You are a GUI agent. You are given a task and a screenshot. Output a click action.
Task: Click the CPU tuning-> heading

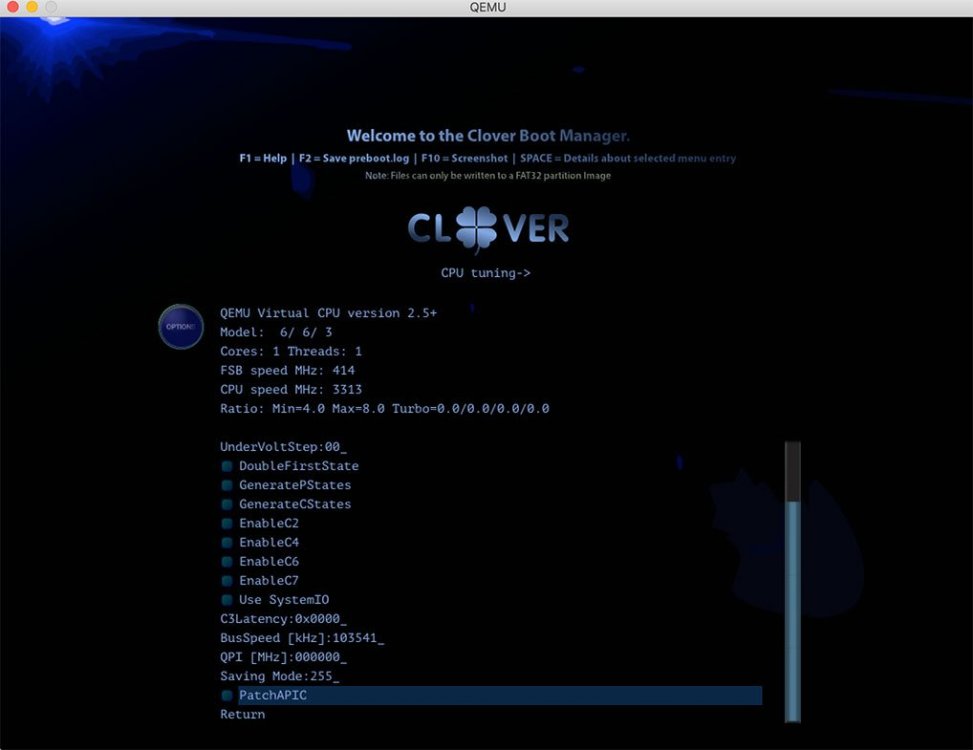pos(486,273)
